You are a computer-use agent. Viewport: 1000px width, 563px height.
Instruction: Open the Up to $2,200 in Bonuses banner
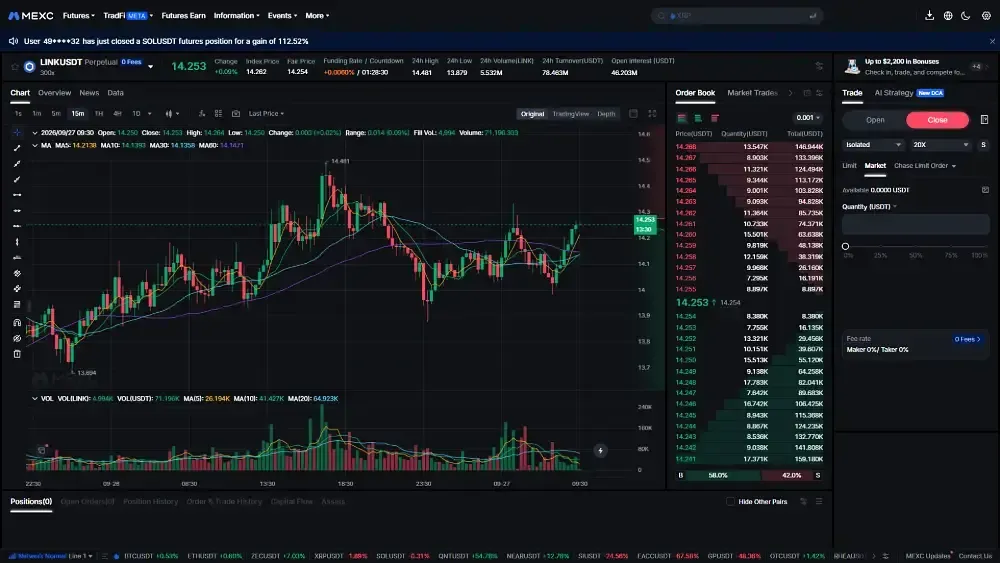(x=915, y=66)
